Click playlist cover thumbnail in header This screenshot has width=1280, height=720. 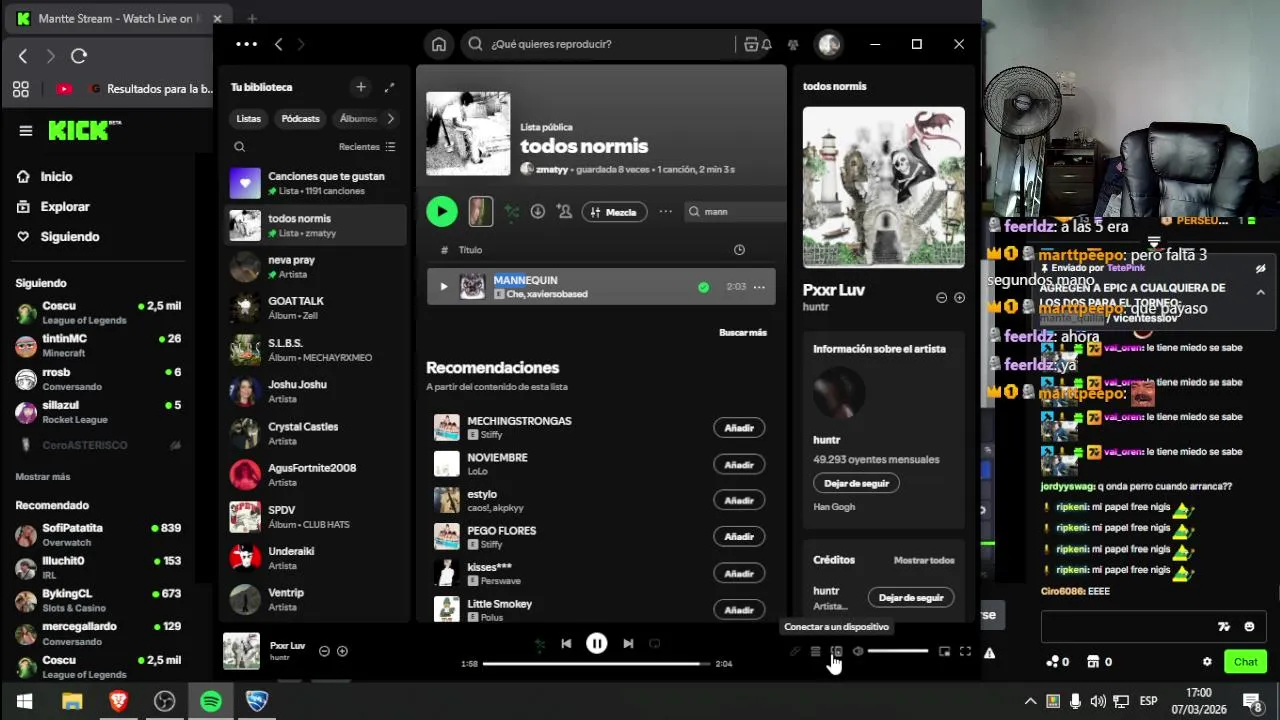pos(468,134)
